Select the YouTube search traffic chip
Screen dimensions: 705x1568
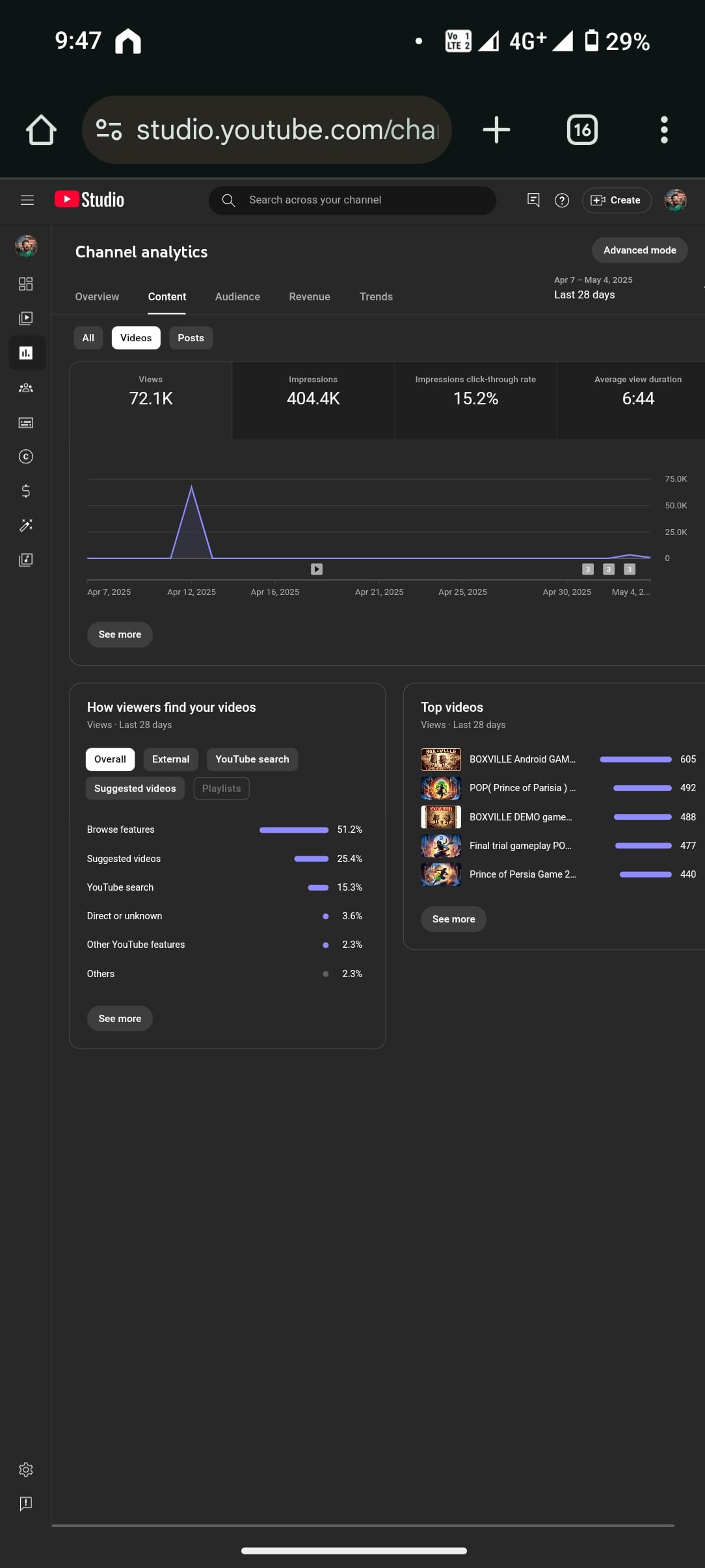(252, 759)
